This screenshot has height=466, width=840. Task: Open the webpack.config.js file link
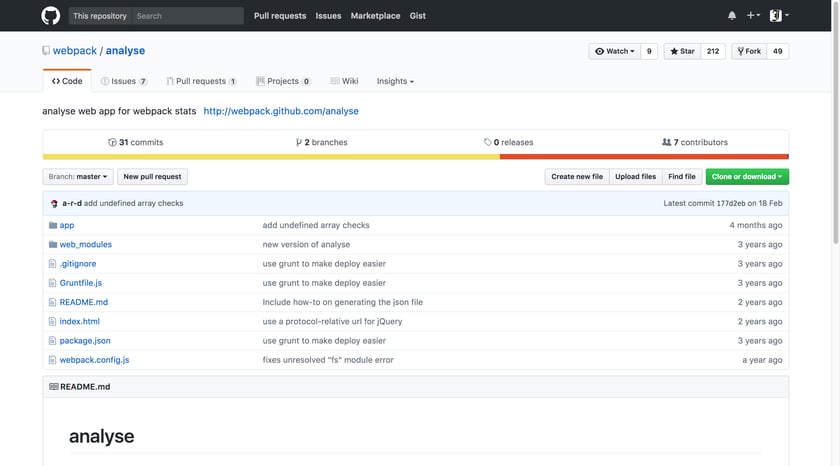(94, 360)
